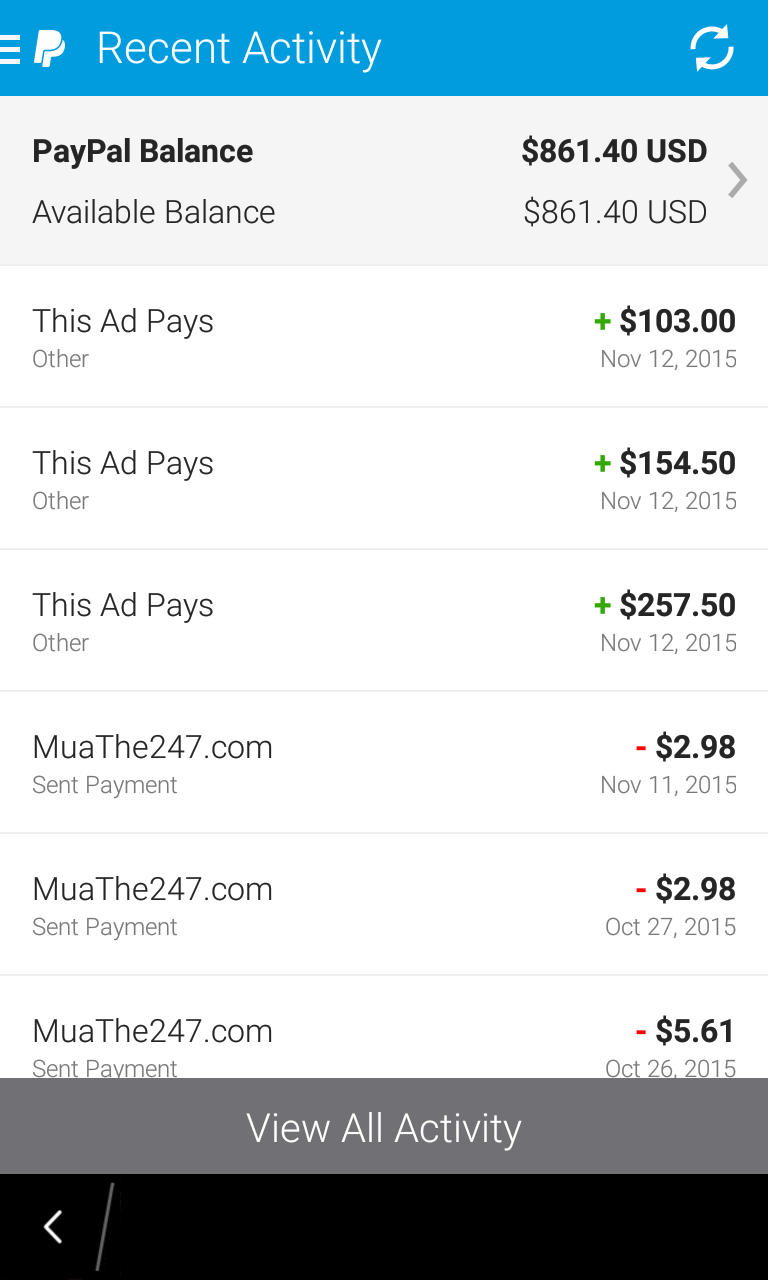Viewport: 768px width, 1280px height.
Task: Expand PayPal Balance details chevron
Action: coord(737,180)
